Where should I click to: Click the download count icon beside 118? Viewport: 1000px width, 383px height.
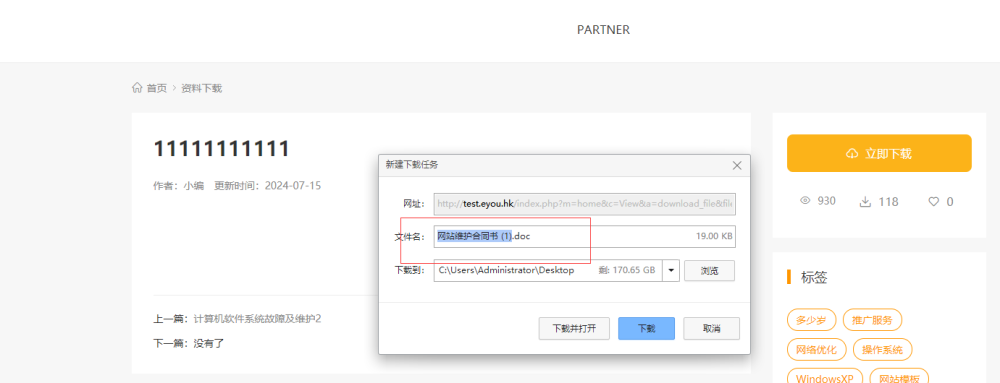865,201
